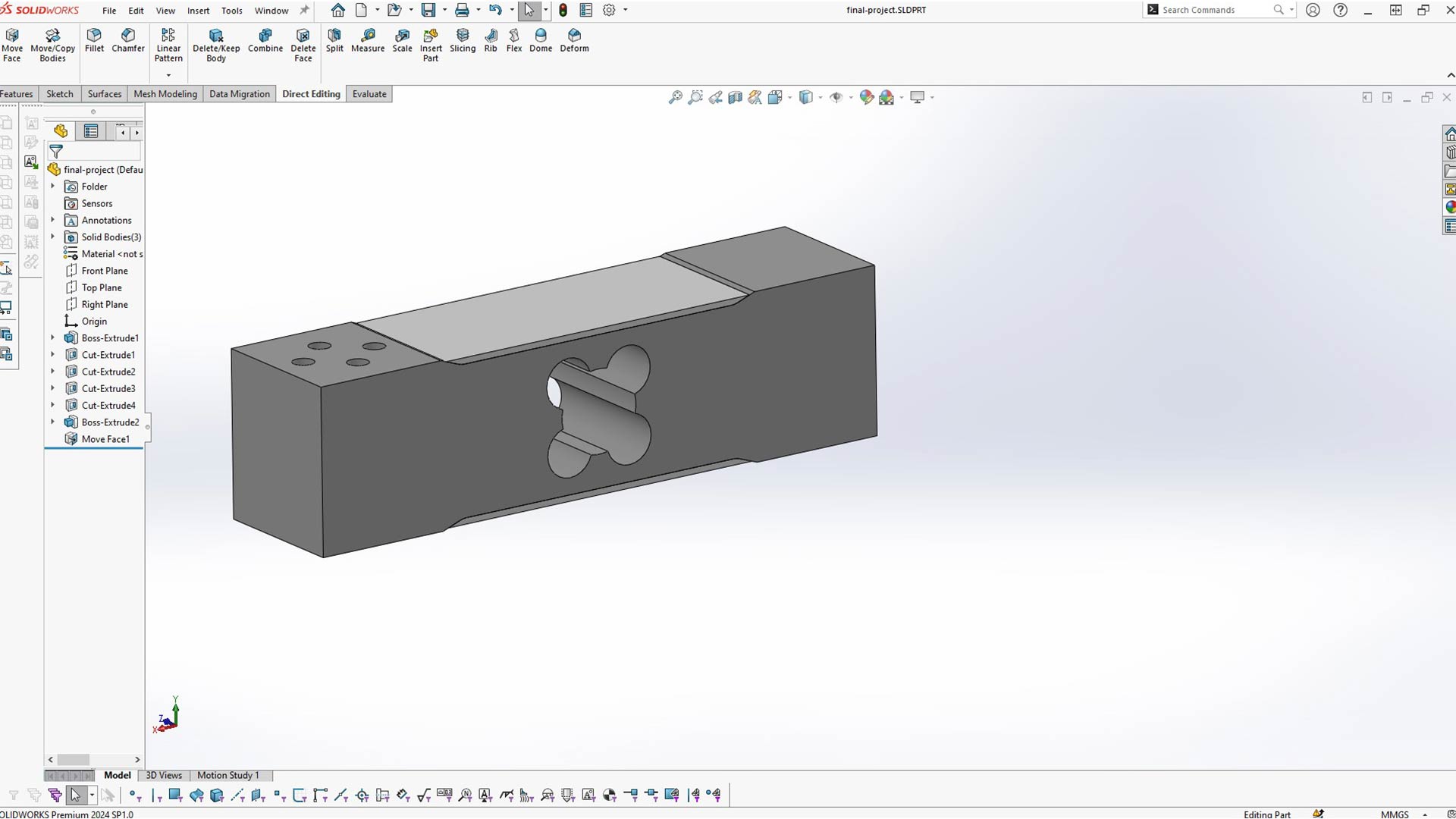Switch to the Sketch tab
1456x819 pixels.
60,94
